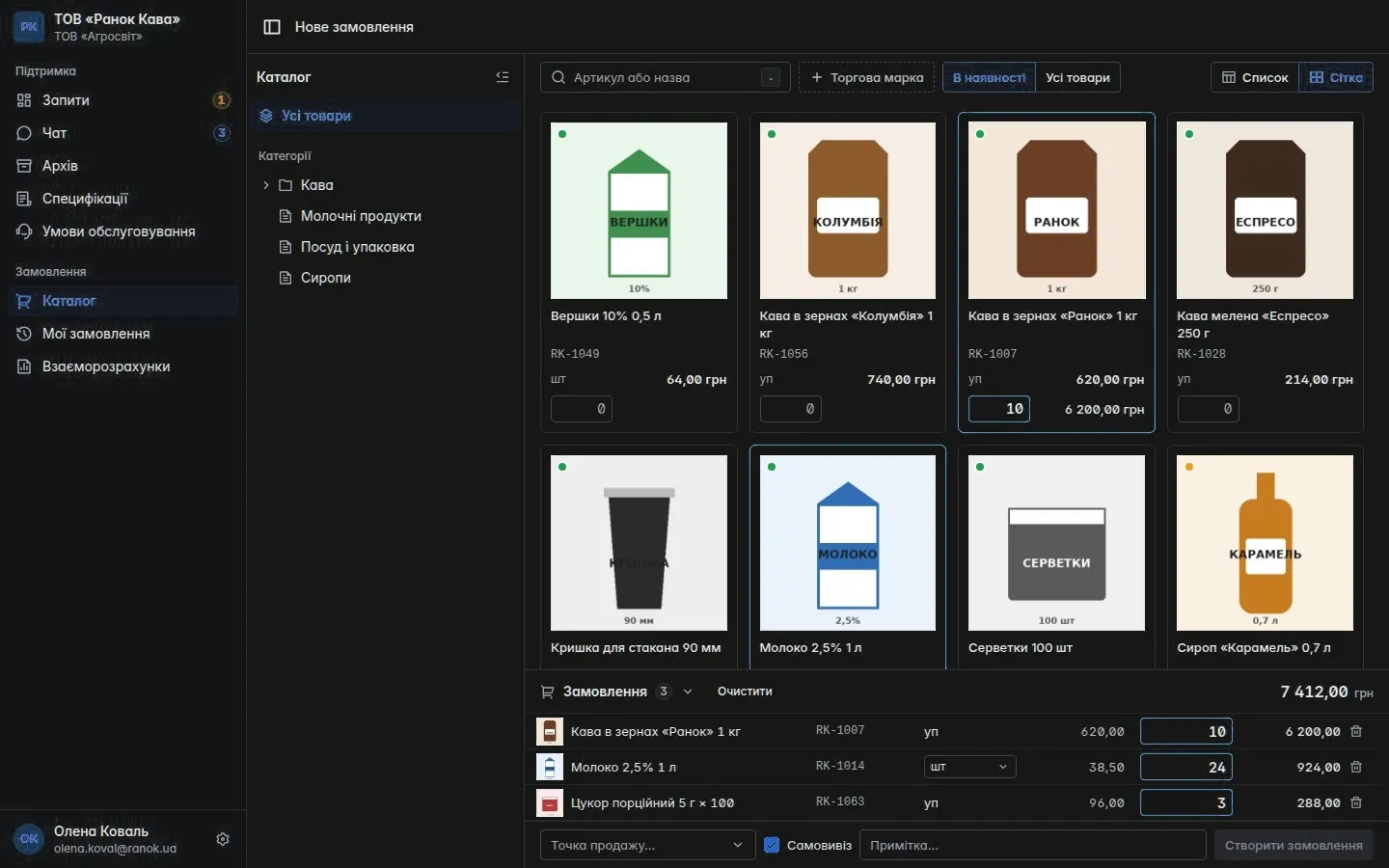Collapse the catalog category panel
This screenshot has width=1389, height=868.
coord(503,77)
